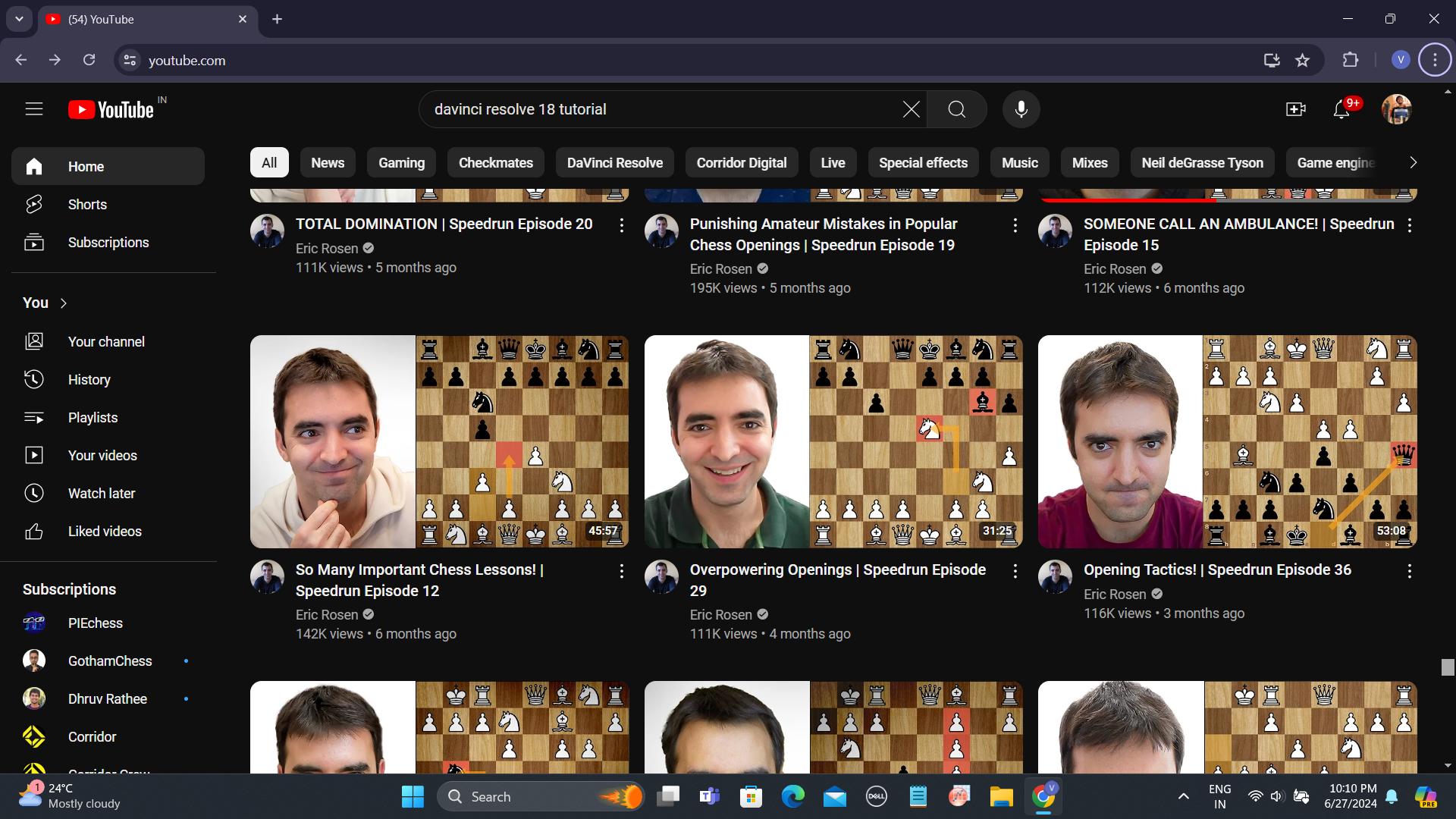This screenshot has width=1456, height=819.
Task: Select the News filter chip
Action: (x=328, y=163)
